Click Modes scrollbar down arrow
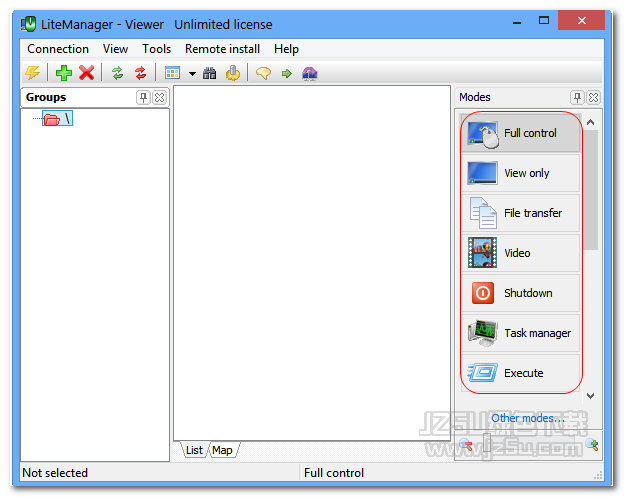624x497 pixels. [591, 396]
